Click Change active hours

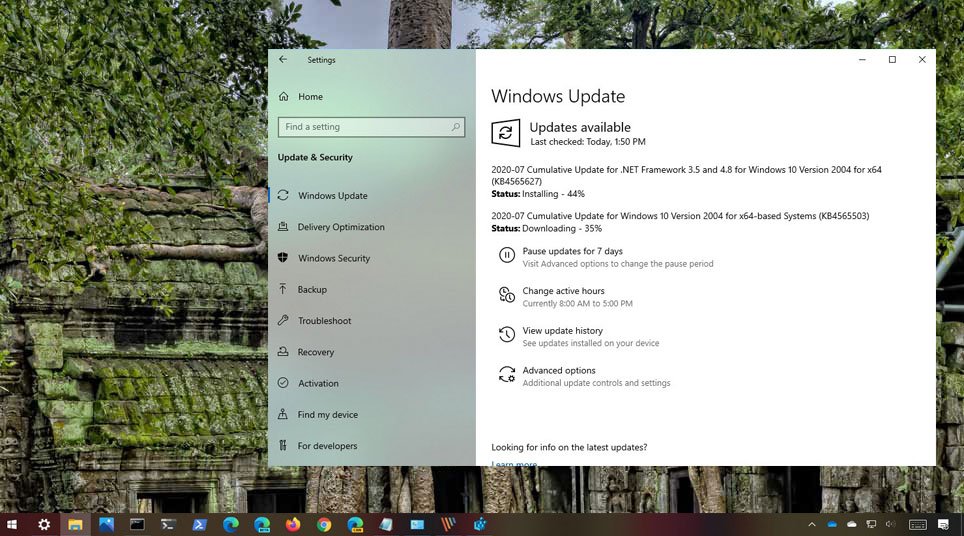(563, 291)
